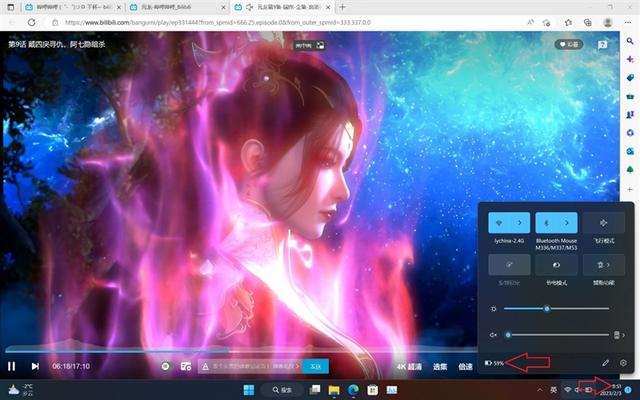Edit quick settings with pencil icon
Image resolution: width=640 pixels, height=400 pixels.
(x=606, y=362)
